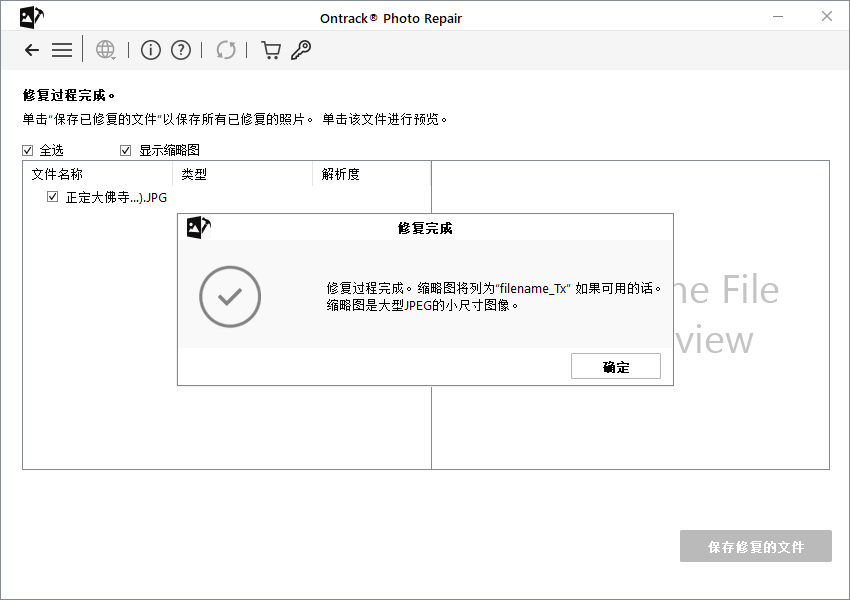The width and height of the screenshot is (850, 600).
Task: Confirm the dialog with 确定 button
Action: pyautogui.click(x=616, y=366)
